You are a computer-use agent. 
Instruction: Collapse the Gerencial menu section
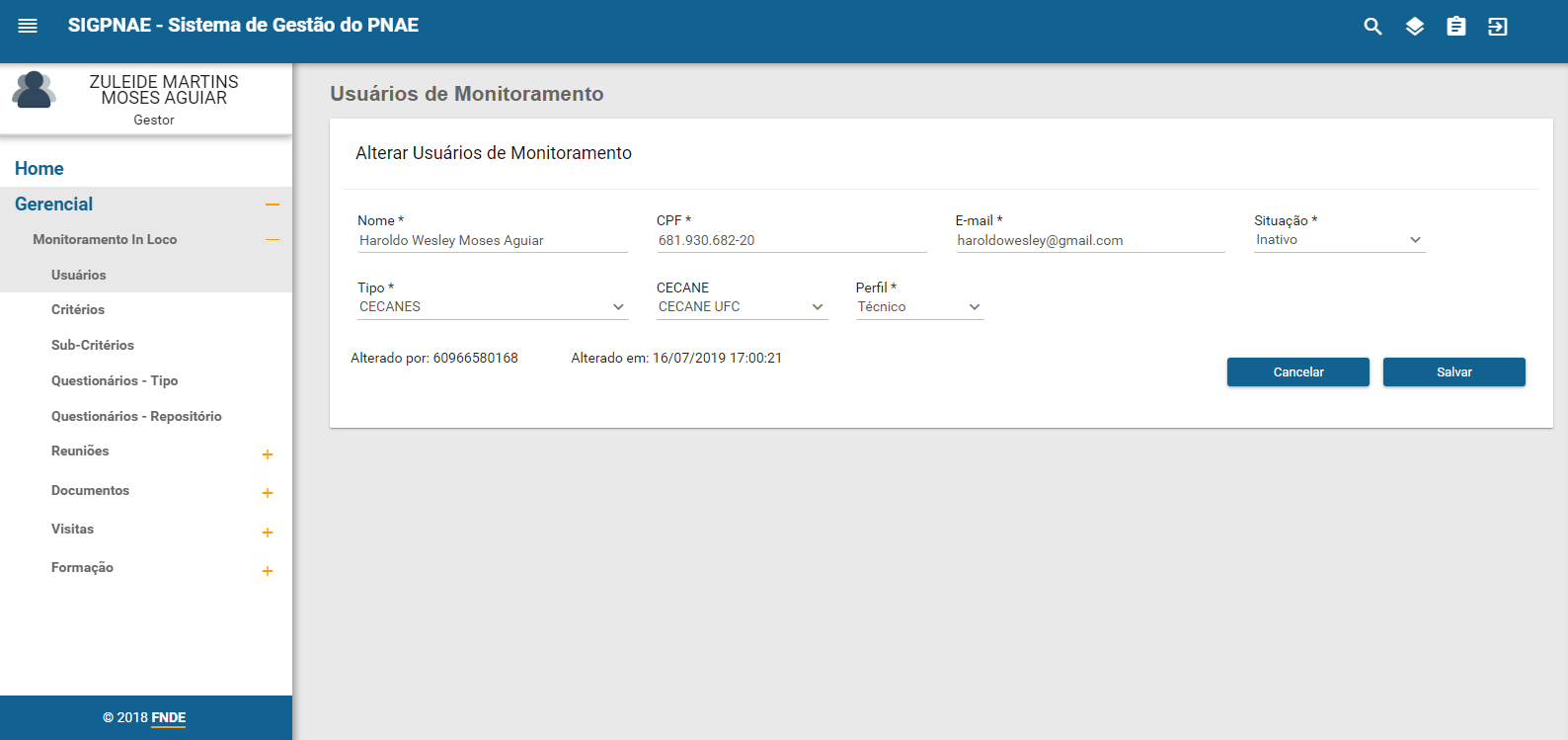tap(273, 205)
